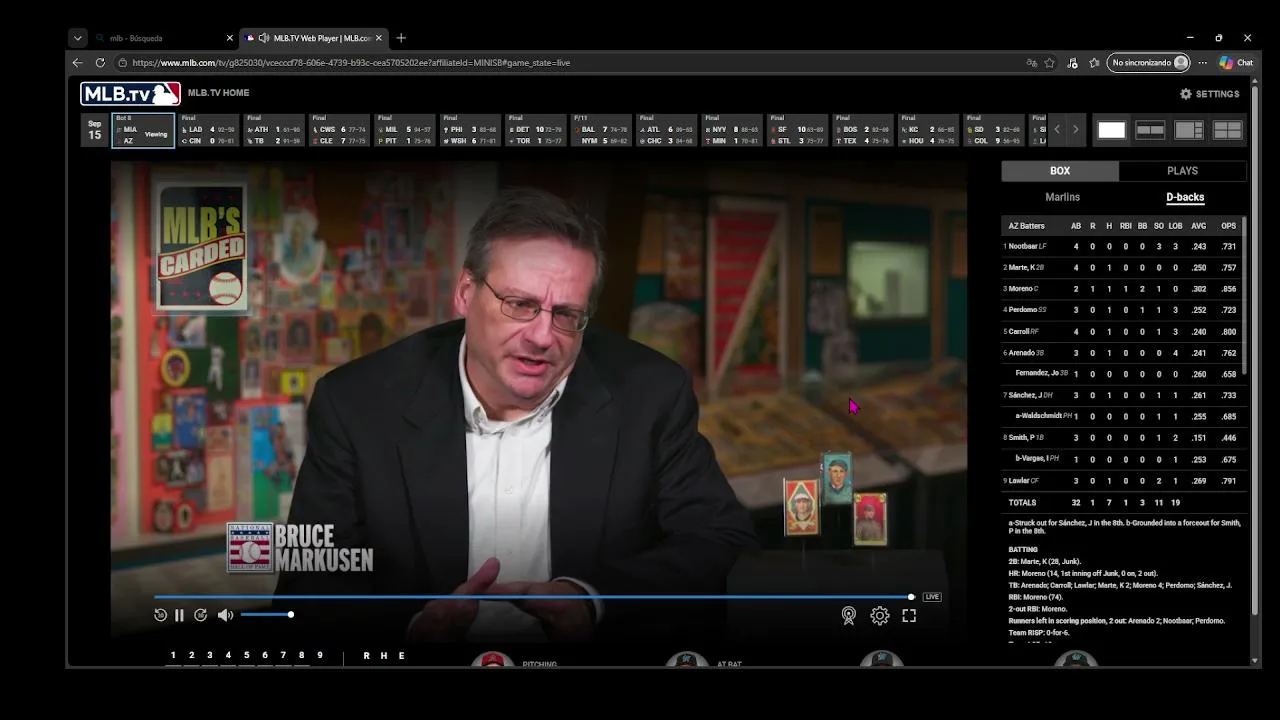Select the NYY vs MIN game

point(732,130)
